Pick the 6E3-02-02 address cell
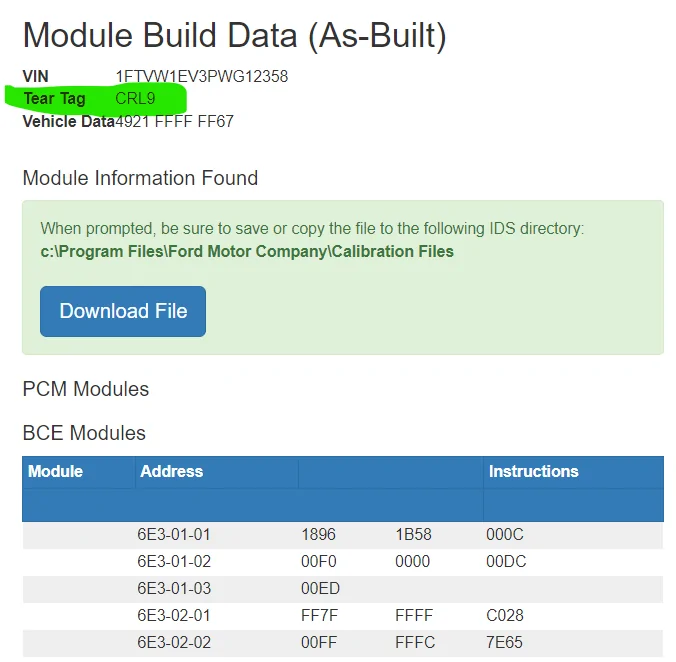The width and height of the screenshot is (676, 662). click(174, 643)
